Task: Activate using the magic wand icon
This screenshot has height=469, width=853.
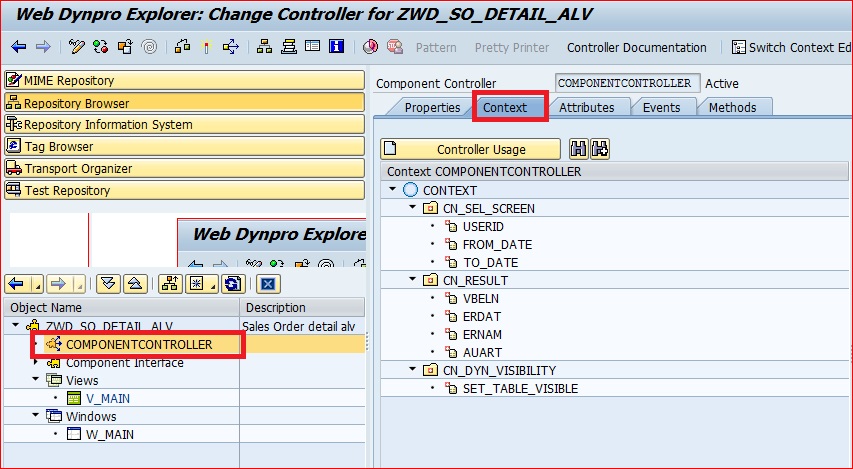Action: click(x=206, y=47)
